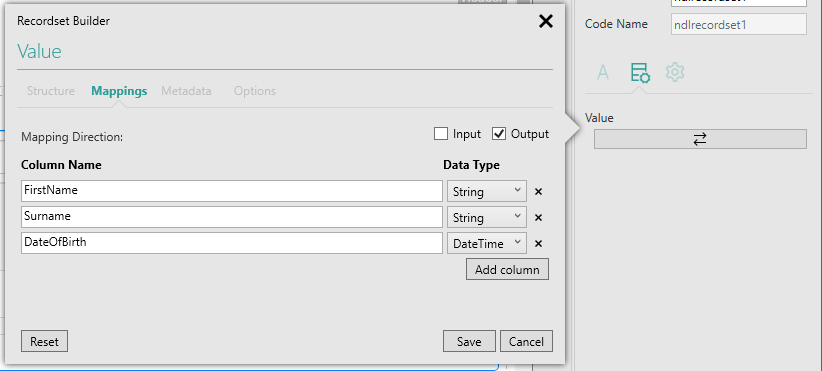Select the data settings panel icon

pos(640,73)
